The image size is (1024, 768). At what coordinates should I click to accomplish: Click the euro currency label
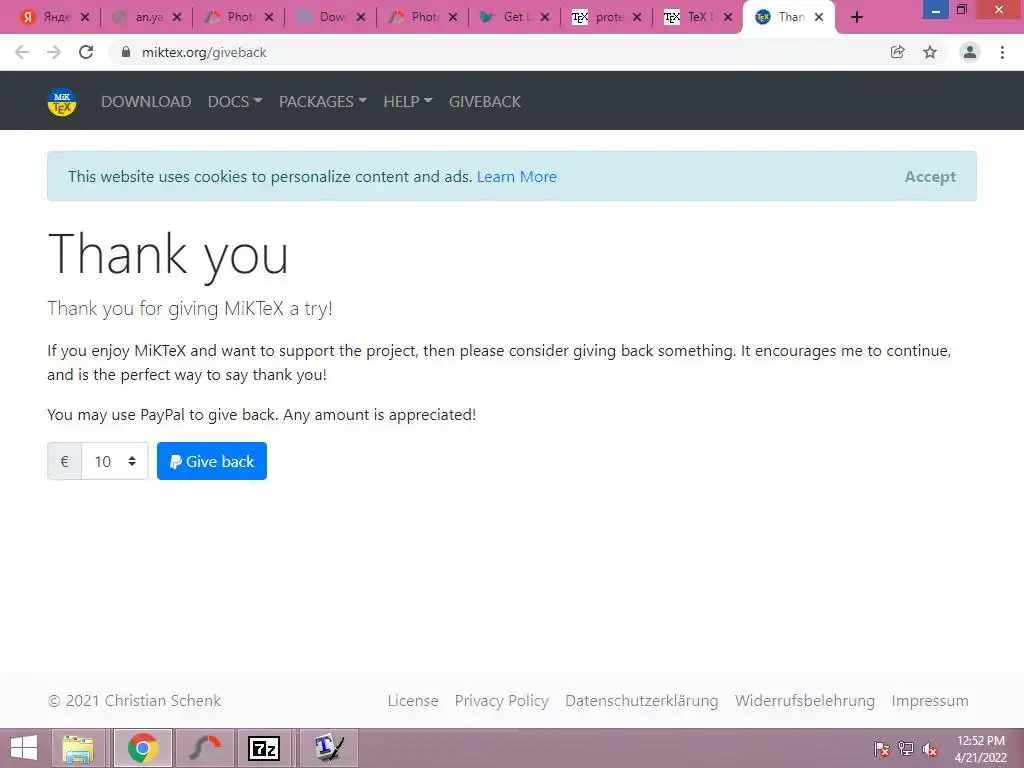pos(64,461)
